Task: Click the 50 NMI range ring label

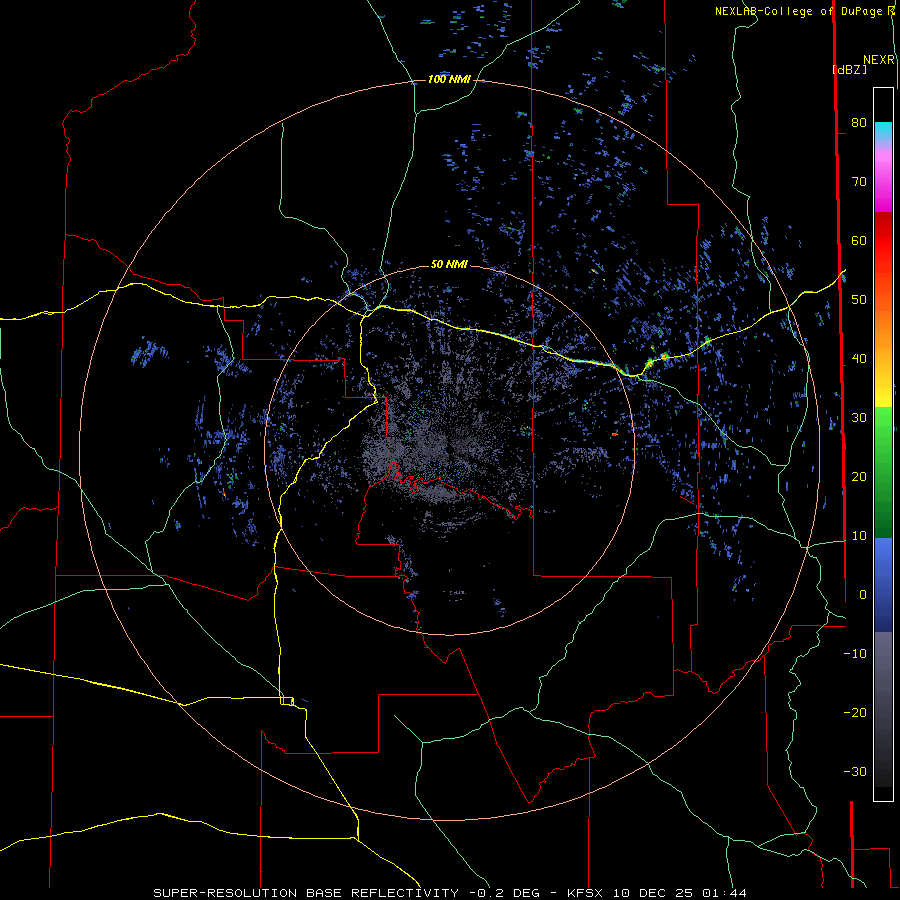Action: tap(449, 264)
